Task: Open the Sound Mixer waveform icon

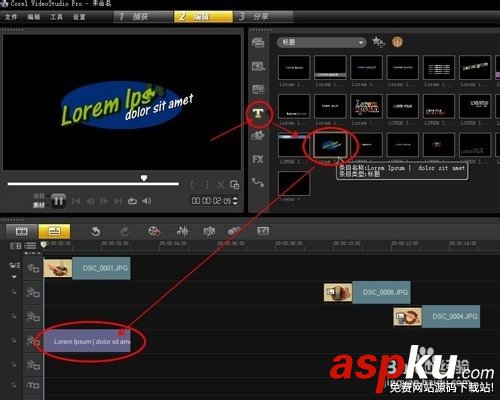Action: click(182, 231)
